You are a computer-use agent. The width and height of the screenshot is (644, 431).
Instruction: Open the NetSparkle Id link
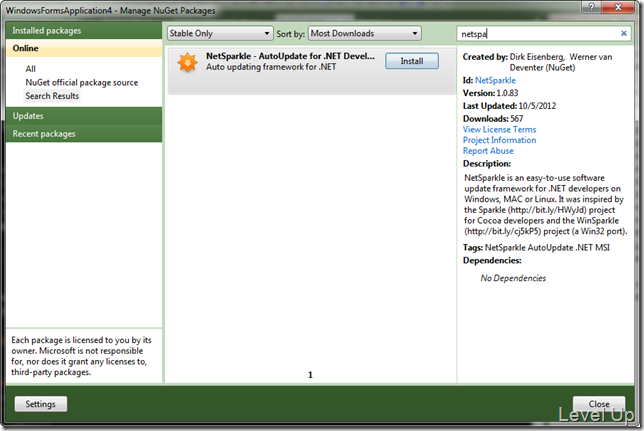tap(495, 80)
